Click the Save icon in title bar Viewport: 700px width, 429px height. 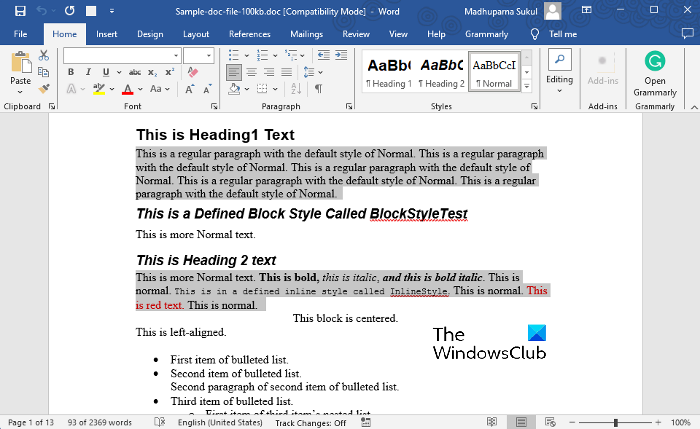[x=20, y=11]
